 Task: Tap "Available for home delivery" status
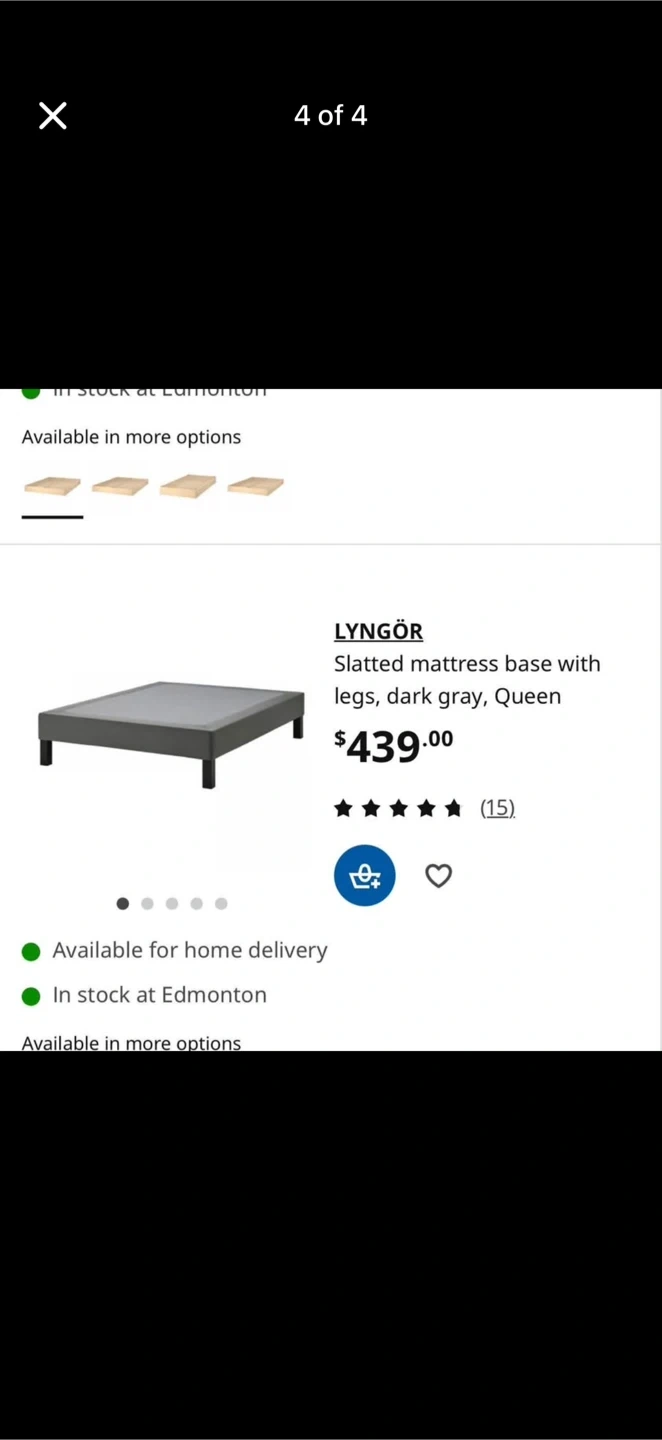[189, 950]
